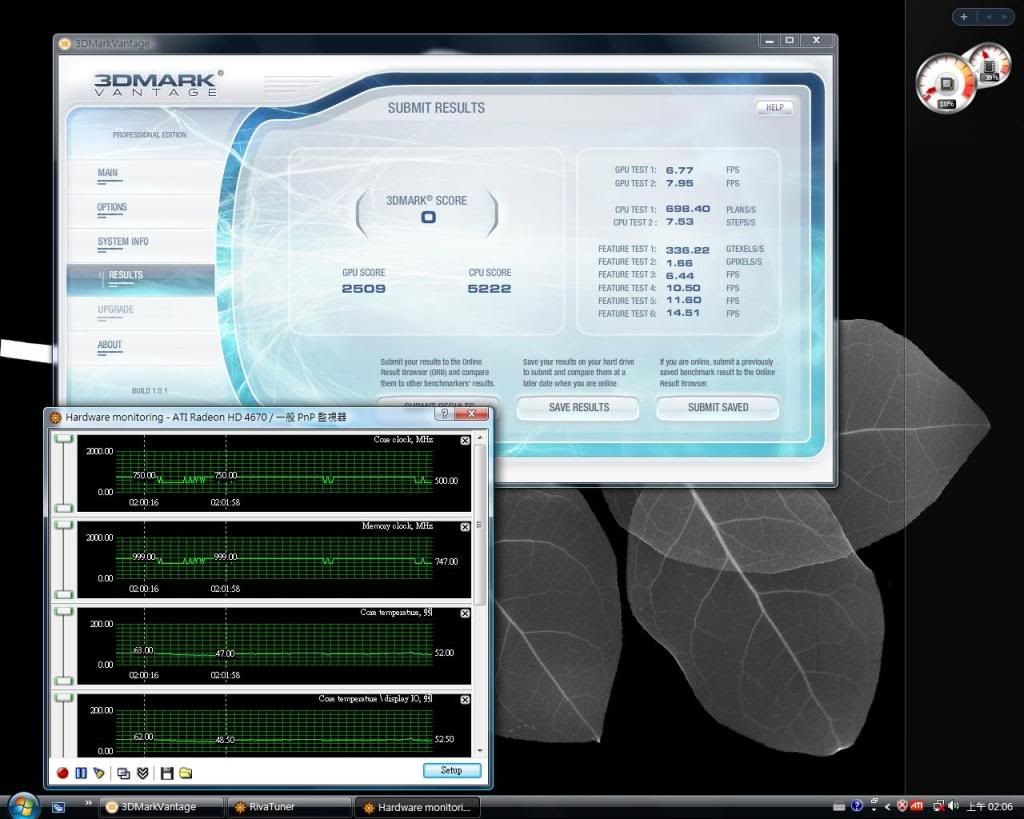This screenshot has height=819, width=1024.
Task: Click the Setup button in Hardware monitoring
Action: click(x=451, y=771)
